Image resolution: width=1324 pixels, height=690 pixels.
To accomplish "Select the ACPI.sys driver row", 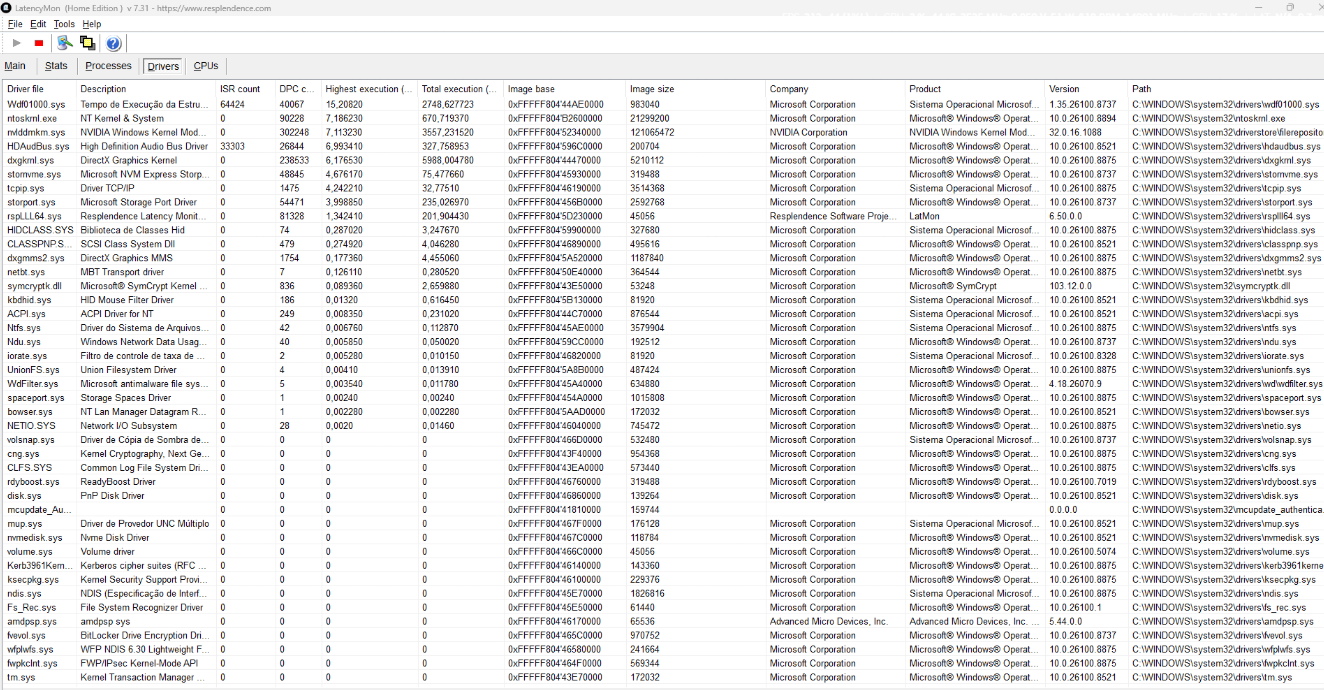I will (662, 314).
